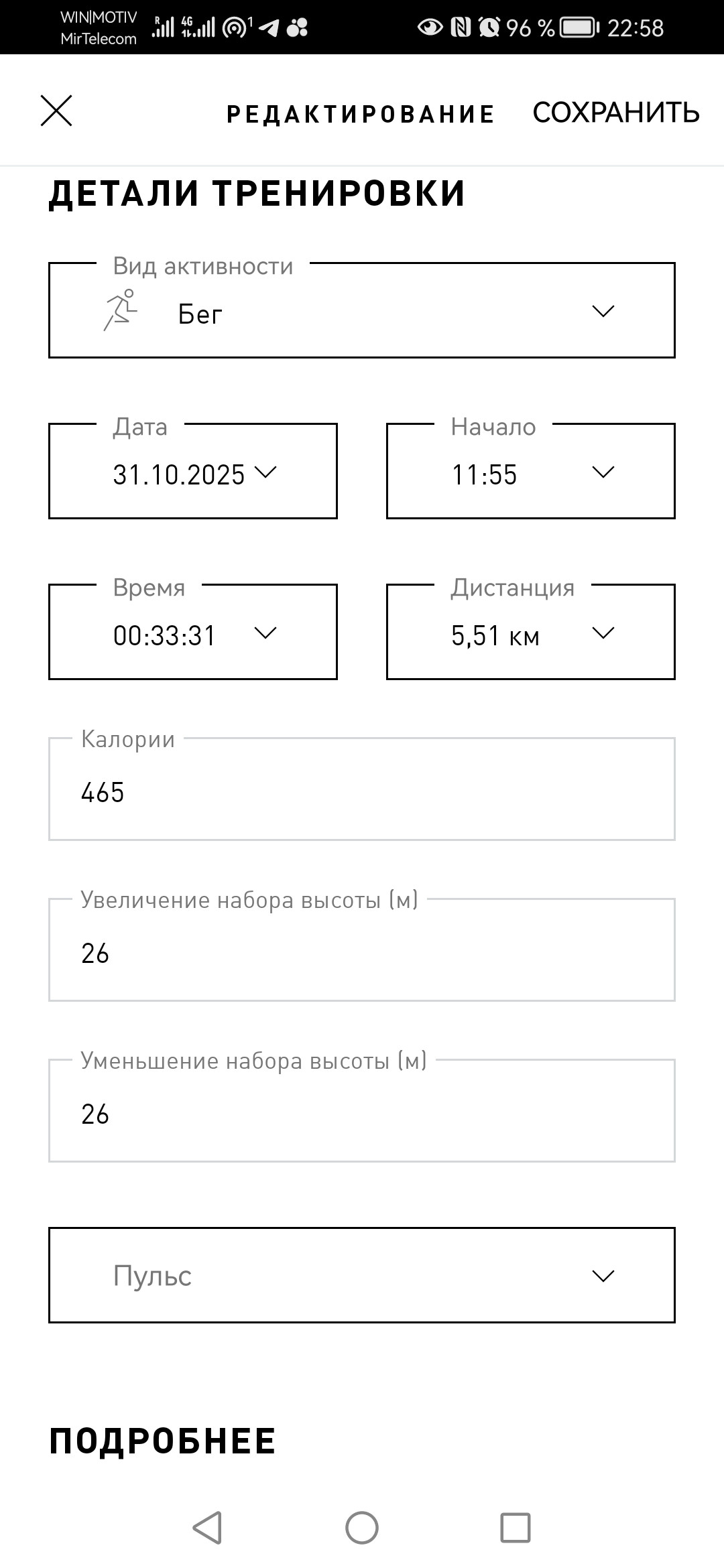Close the editing screen with the X icon
The image size is (724, 1568).
pyautogui.click(x=56, y=111)
